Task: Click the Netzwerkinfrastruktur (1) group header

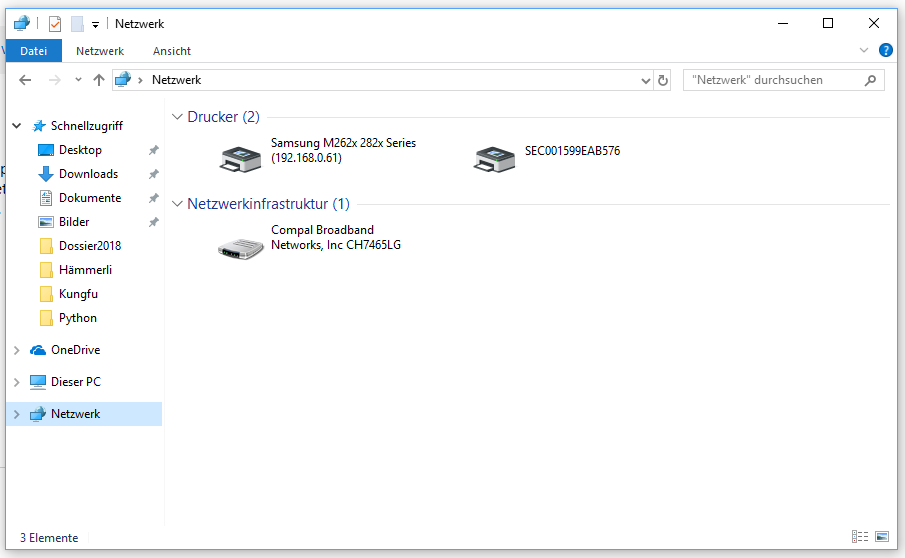Action: (x=268, y=204)
